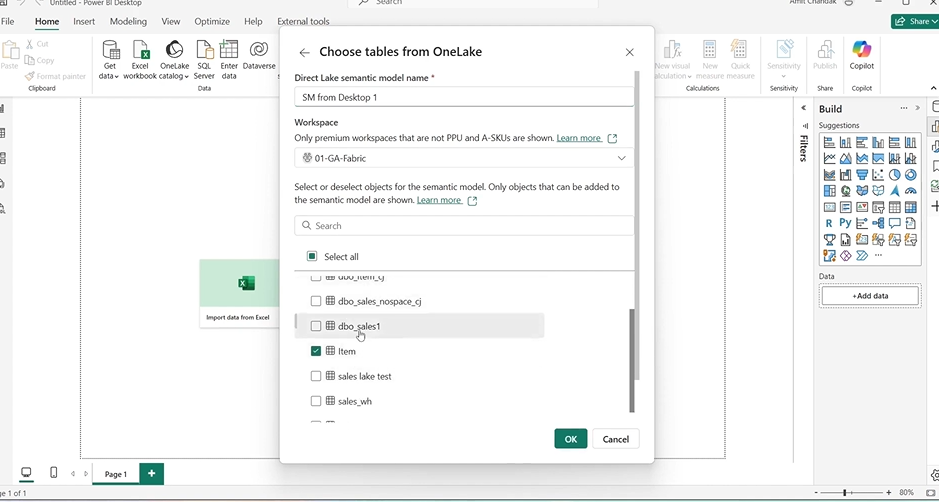Image resolution: width=939 pixels, height=502 pixels.
Task: Switch to desktop layout view
Action: click(26, 473)
